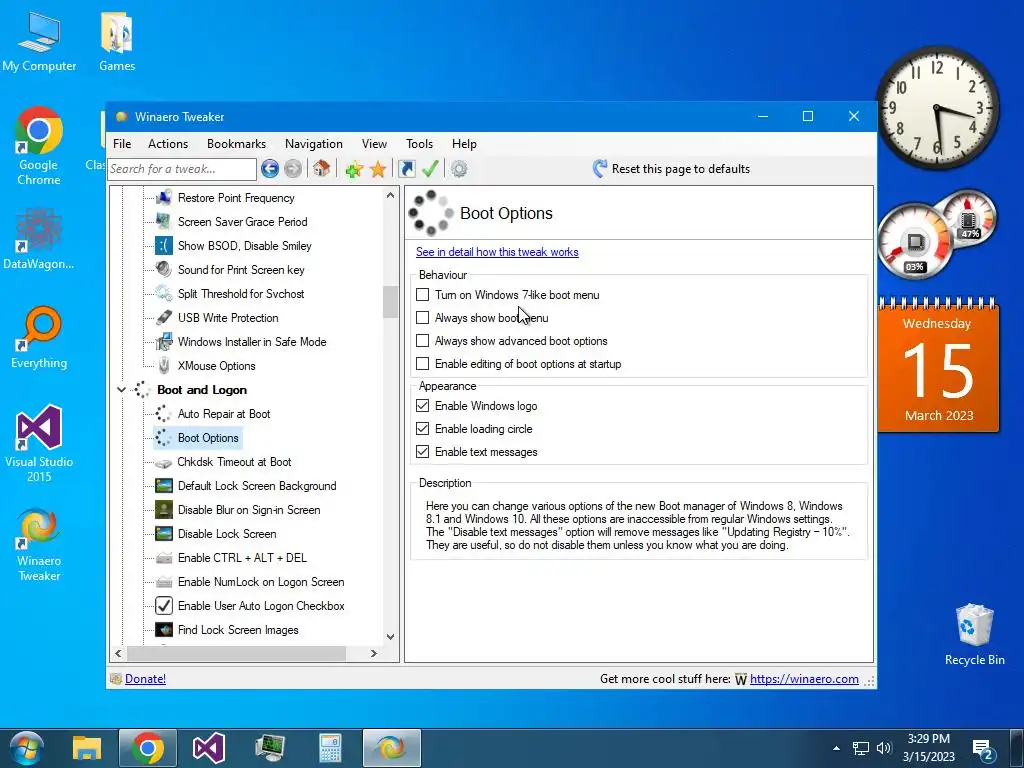Open bookmarks via the orange star icon

(x=377, y=169)
